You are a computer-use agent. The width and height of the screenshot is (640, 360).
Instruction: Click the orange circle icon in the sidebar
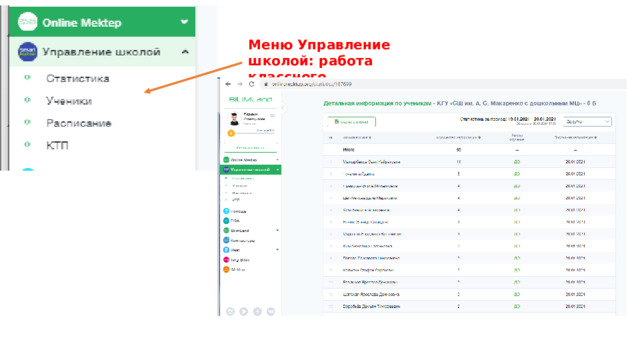pos(226,269)
